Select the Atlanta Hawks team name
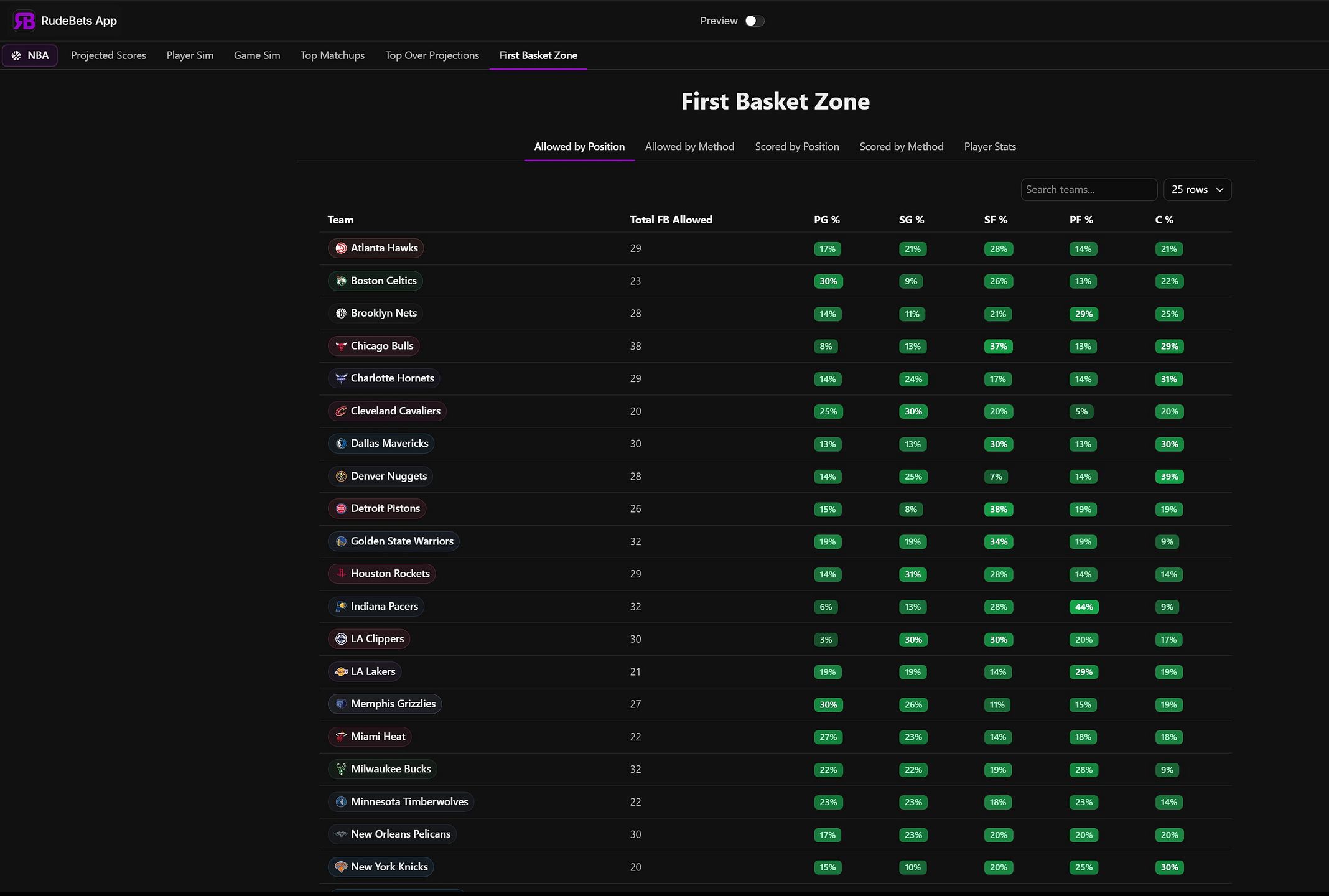This screenshot has height=896, width=1329. (385, 248)
